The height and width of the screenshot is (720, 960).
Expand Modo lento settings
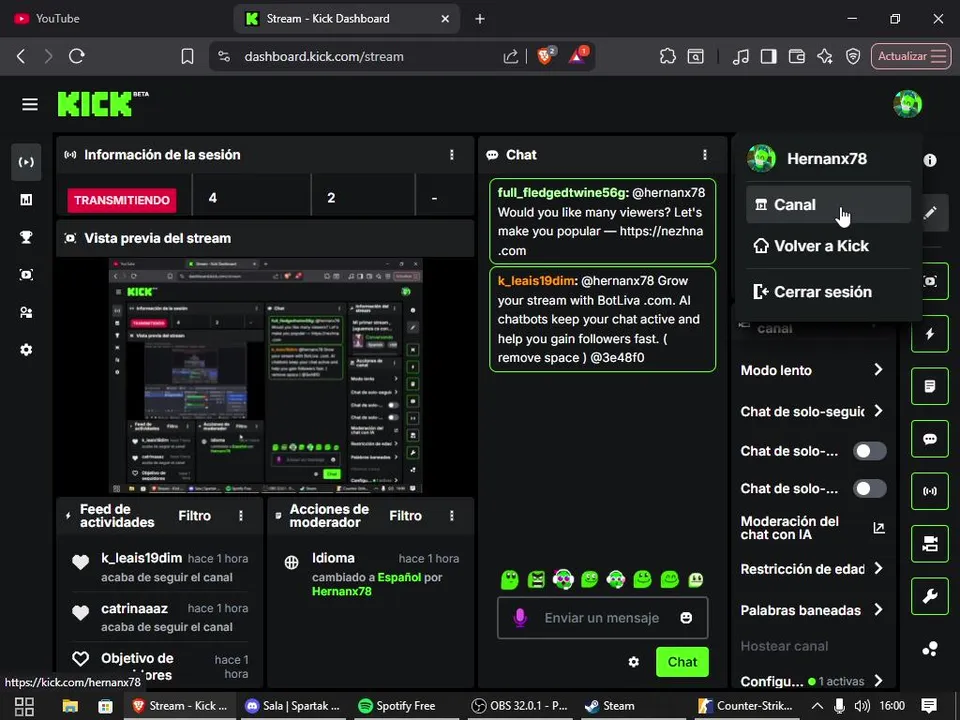point(812,370)
